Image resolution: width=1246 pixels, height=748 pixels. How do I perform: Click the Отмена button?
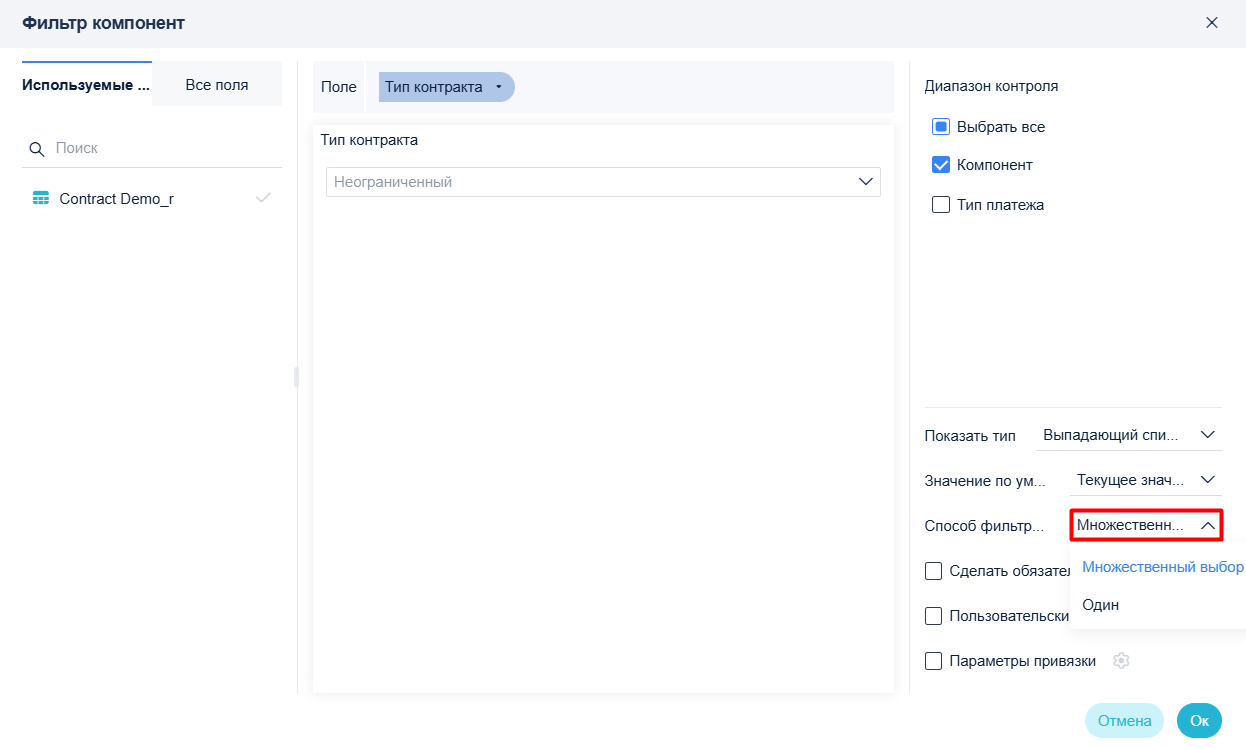[1125, 721]
